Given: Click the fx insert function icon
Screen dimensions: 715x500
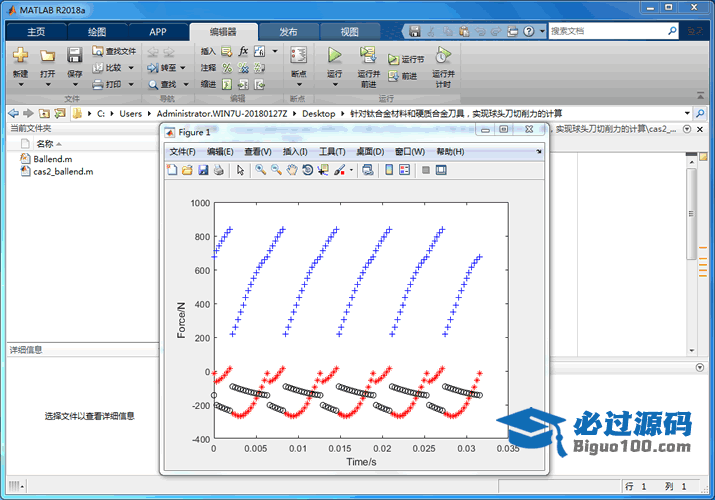Looking at the screenshot, I should point(244,51).
